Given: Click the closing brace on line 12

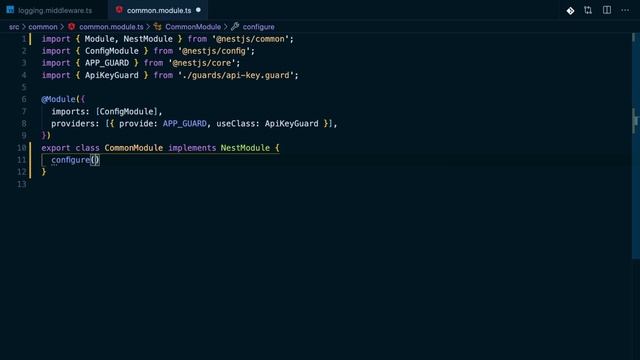Looking at the screenshot, I should [x=44, y=172].
